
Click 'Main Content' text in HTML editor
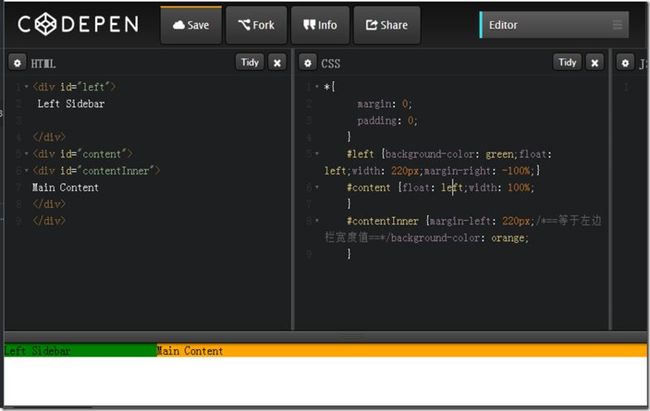[x=65, y=187]
